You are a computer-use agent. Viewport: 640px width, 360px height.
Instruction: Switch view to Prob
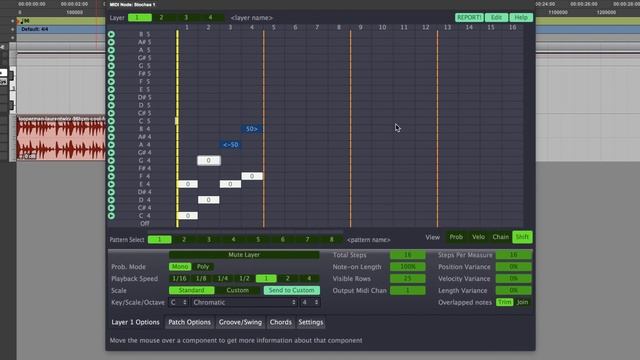(x=456, y=237)
